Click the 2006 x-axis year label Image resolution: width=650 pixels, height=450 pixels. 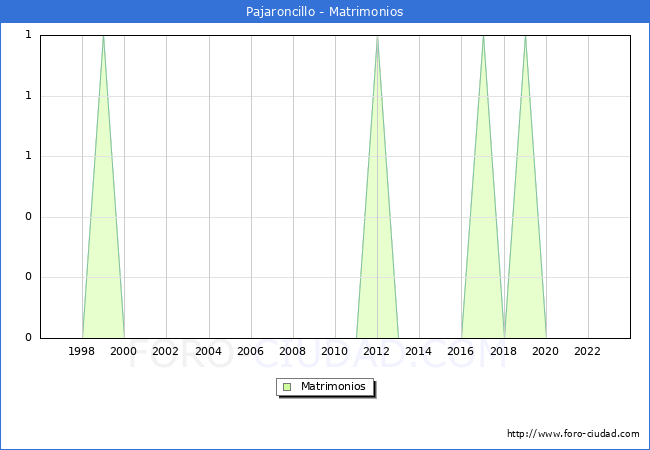(x=250, y=351)
